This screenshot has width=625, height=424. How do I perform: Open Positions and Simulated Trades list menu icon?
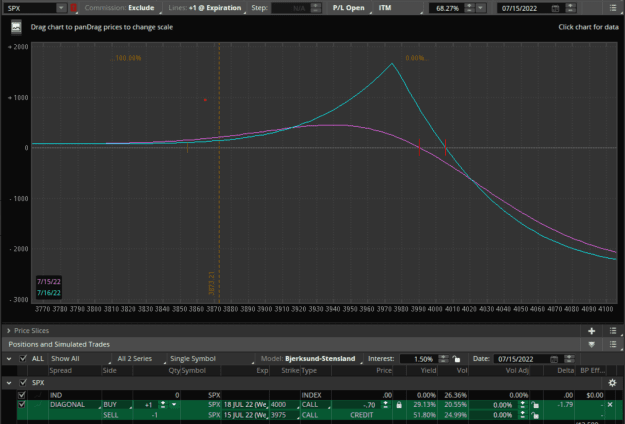(x=613, y=344)
